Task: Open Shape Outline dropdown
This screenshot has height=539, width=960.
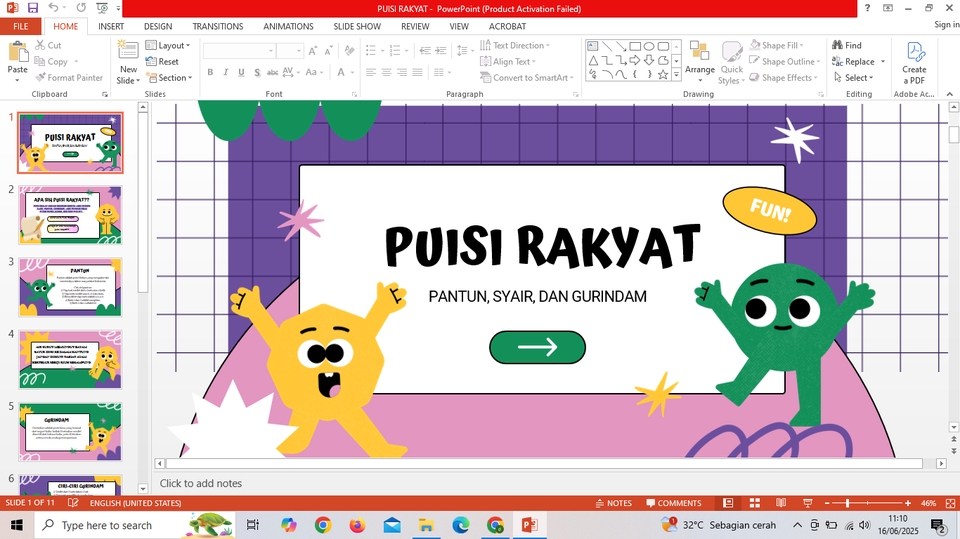Action: [785, 61]
